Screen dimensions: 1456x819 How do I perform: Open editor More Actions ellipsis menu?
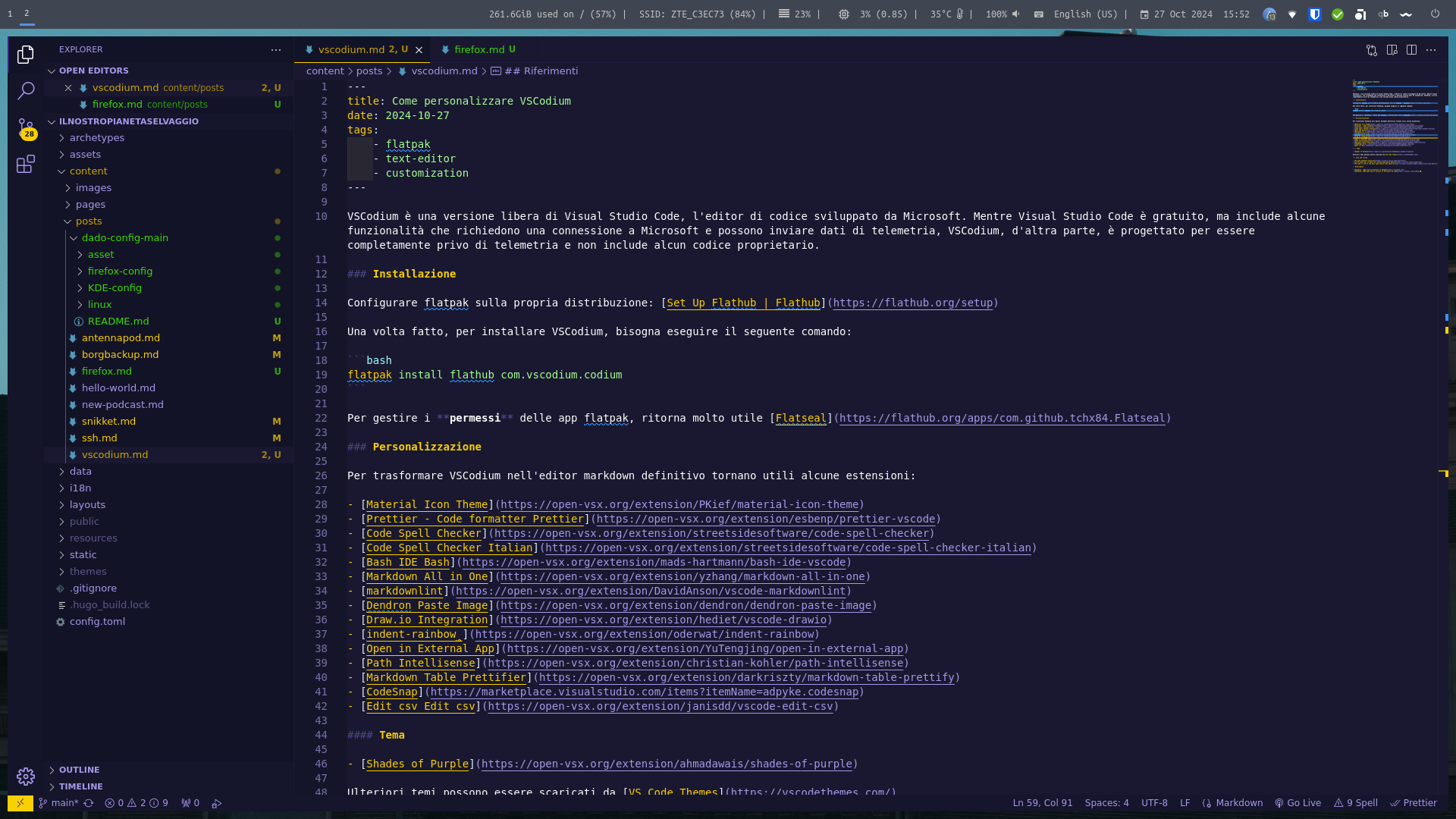click(x=1431, y=50)
